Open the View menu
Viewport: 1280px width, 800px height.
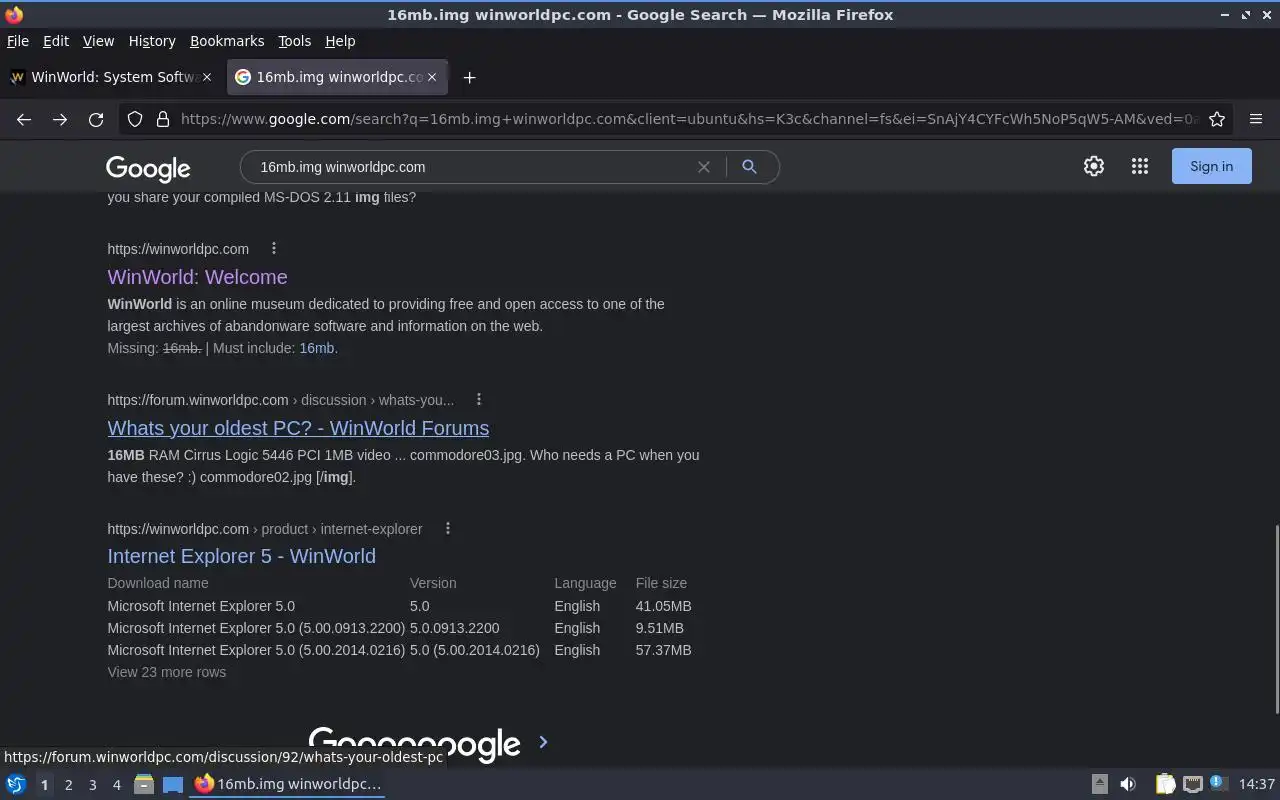pyautogui.click(x=98, y=41)
